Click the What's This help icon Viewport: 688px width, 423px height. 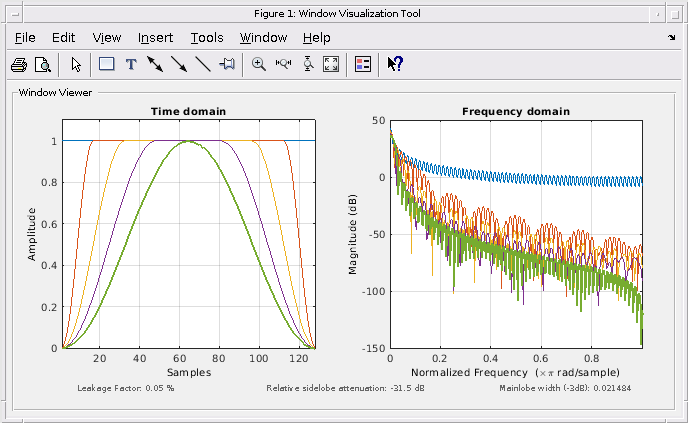(x=395, y=64)
